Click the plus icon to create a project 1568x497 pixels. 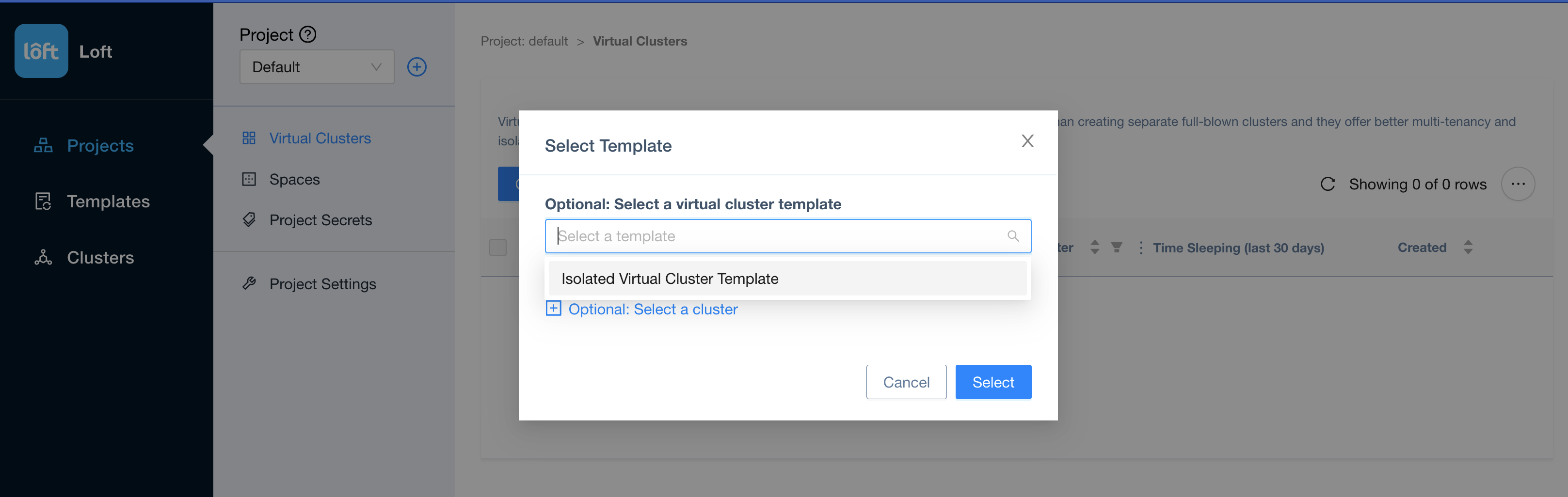click(x=416, y=67)
